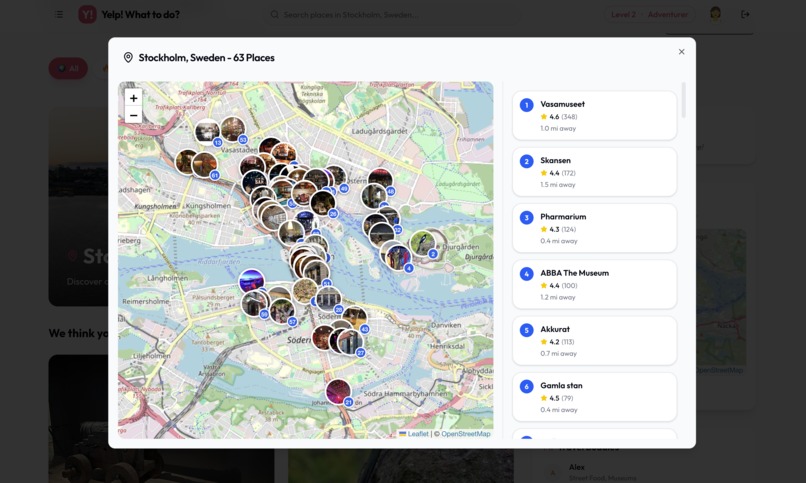The image size is (806, 483).
Task: Zoom in on the Stockholm map
Action: coord(133,98)
